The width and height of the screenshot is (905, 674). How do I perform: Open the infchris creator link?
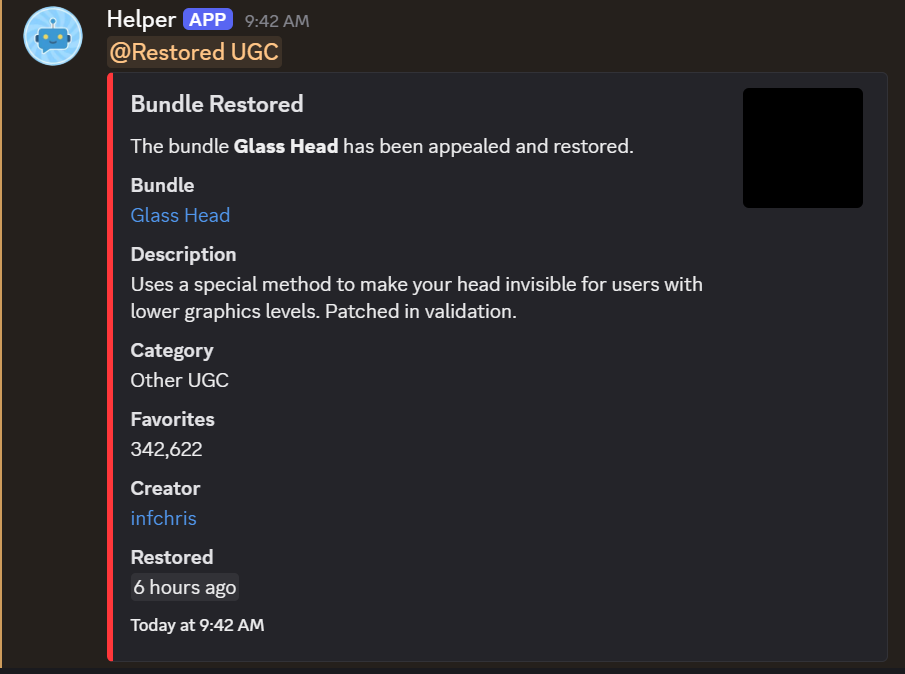click(x=163, y=518)
